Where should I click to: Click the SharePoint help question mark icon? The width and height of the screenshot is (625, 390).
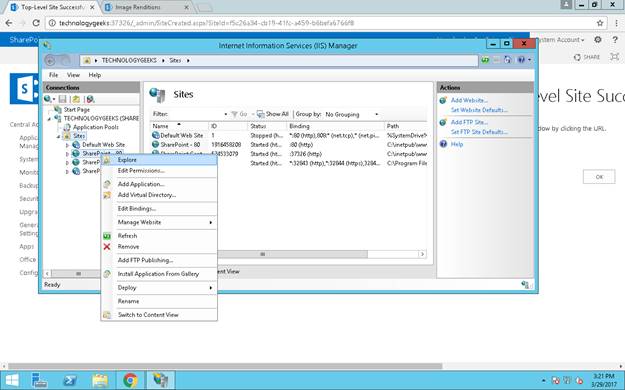click(615, 39)
